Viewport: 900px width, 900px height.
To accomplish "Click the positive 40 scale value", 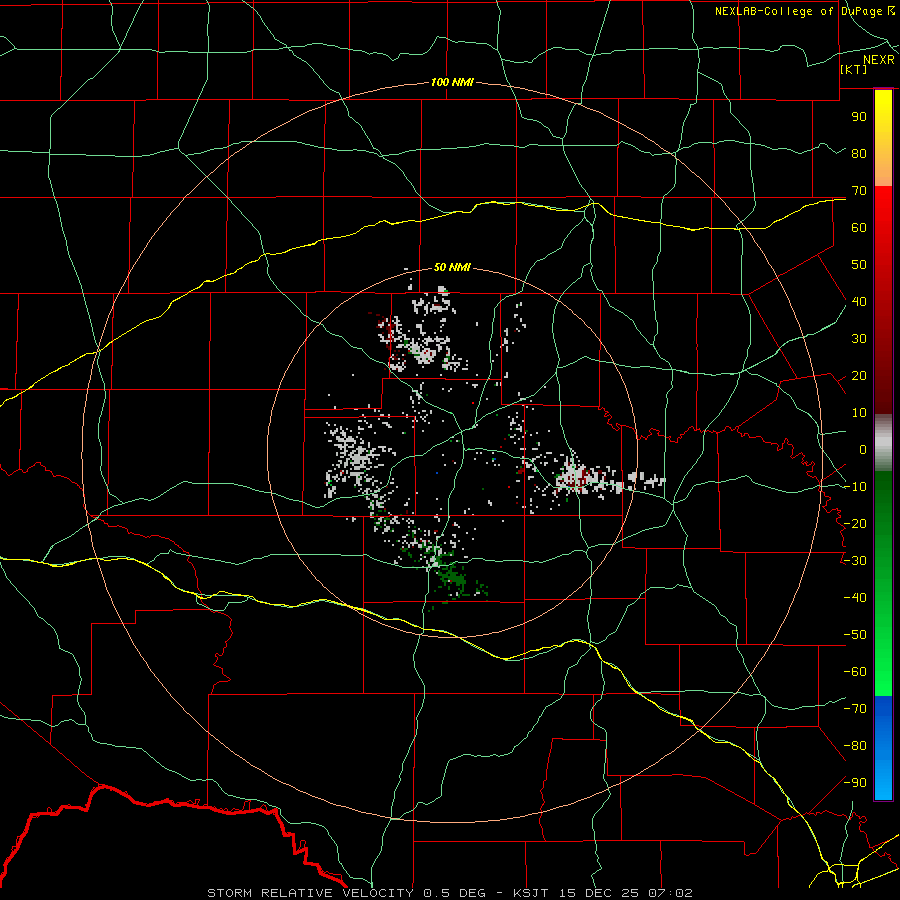I will point(859,301).
